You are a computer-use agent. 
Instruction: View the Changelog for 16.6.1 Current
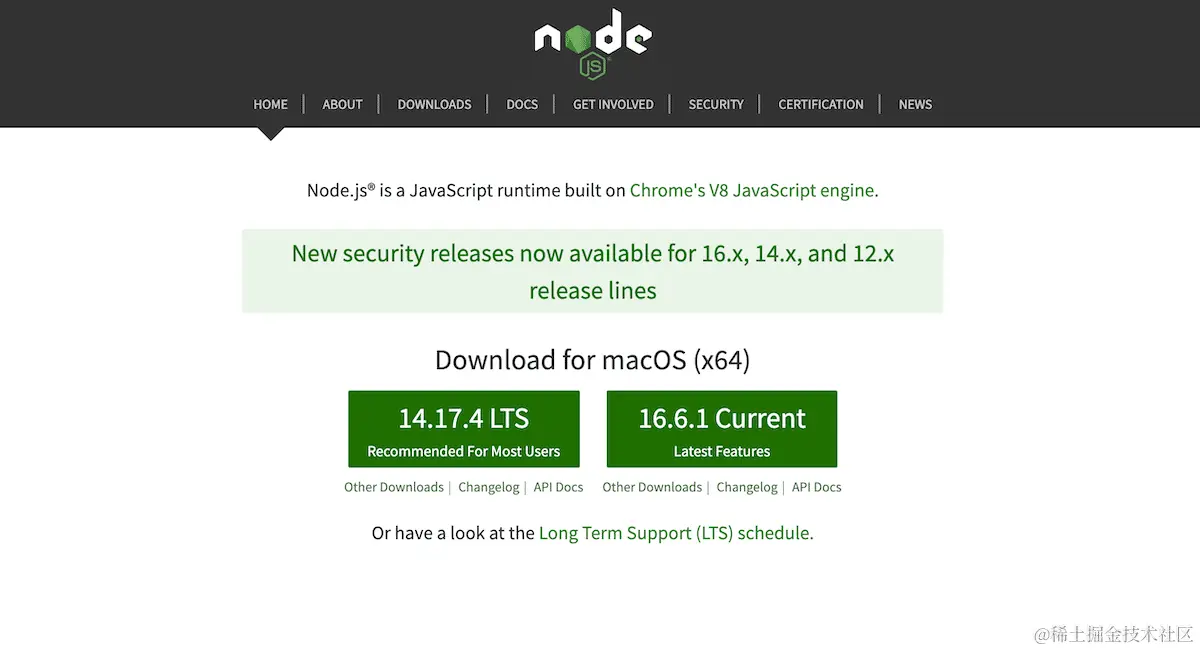point(746,487)
